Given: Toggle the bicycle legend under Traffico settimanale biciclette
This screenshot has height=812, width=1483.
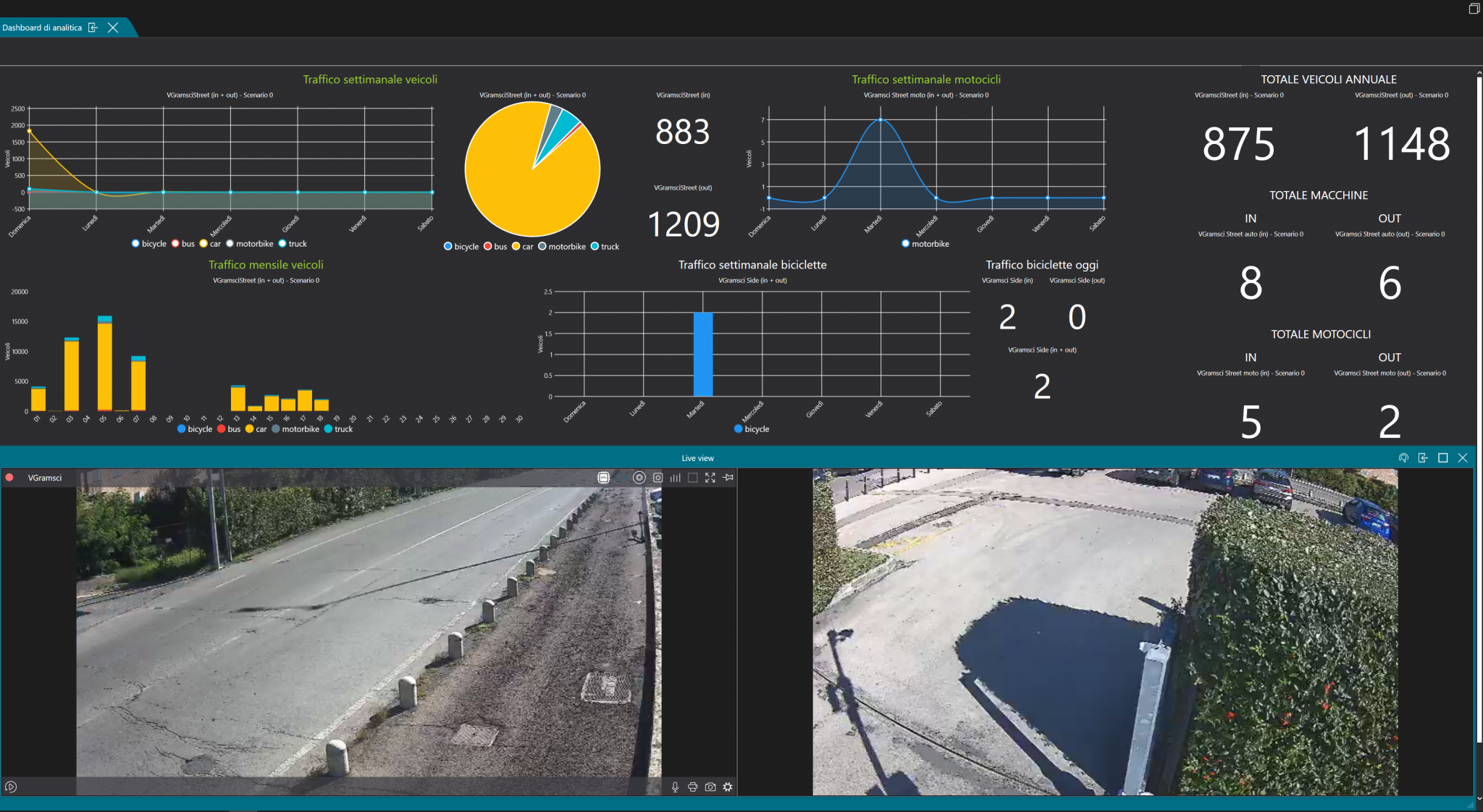Looking at the screenshot, I should (x=751, y=429).
